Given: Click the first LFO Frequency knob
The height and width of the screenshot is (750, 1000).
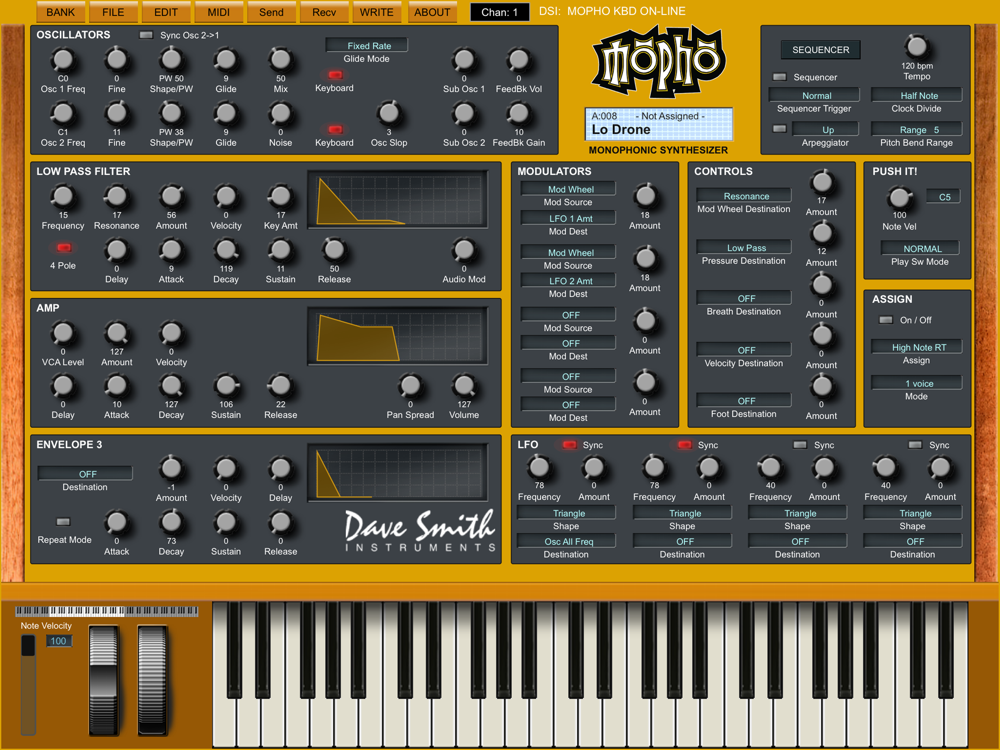Looking at the screenshot, I should 540,467.
